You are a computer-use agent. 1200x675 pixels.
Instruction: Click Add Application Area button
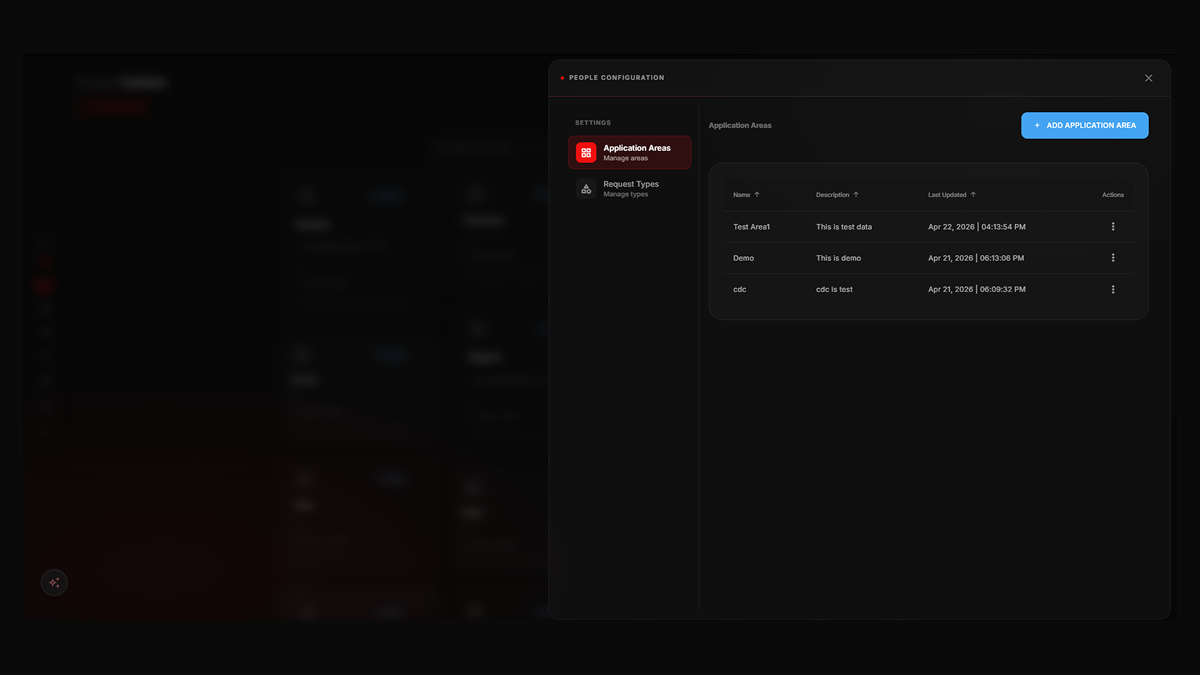1085,125
